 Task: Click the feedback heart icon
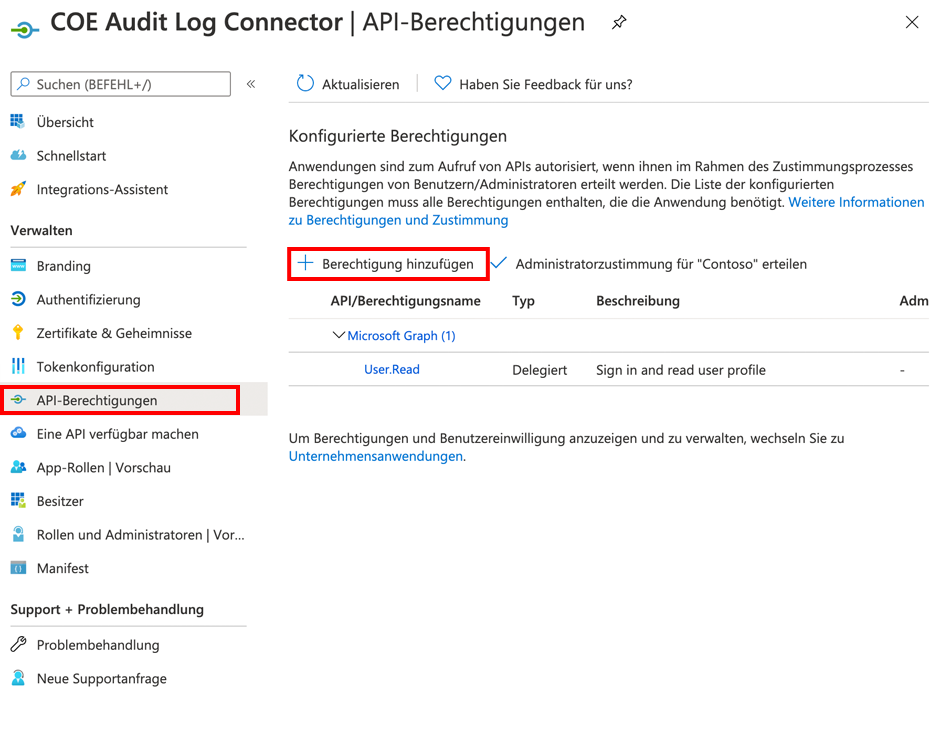(x=443, y=83)
